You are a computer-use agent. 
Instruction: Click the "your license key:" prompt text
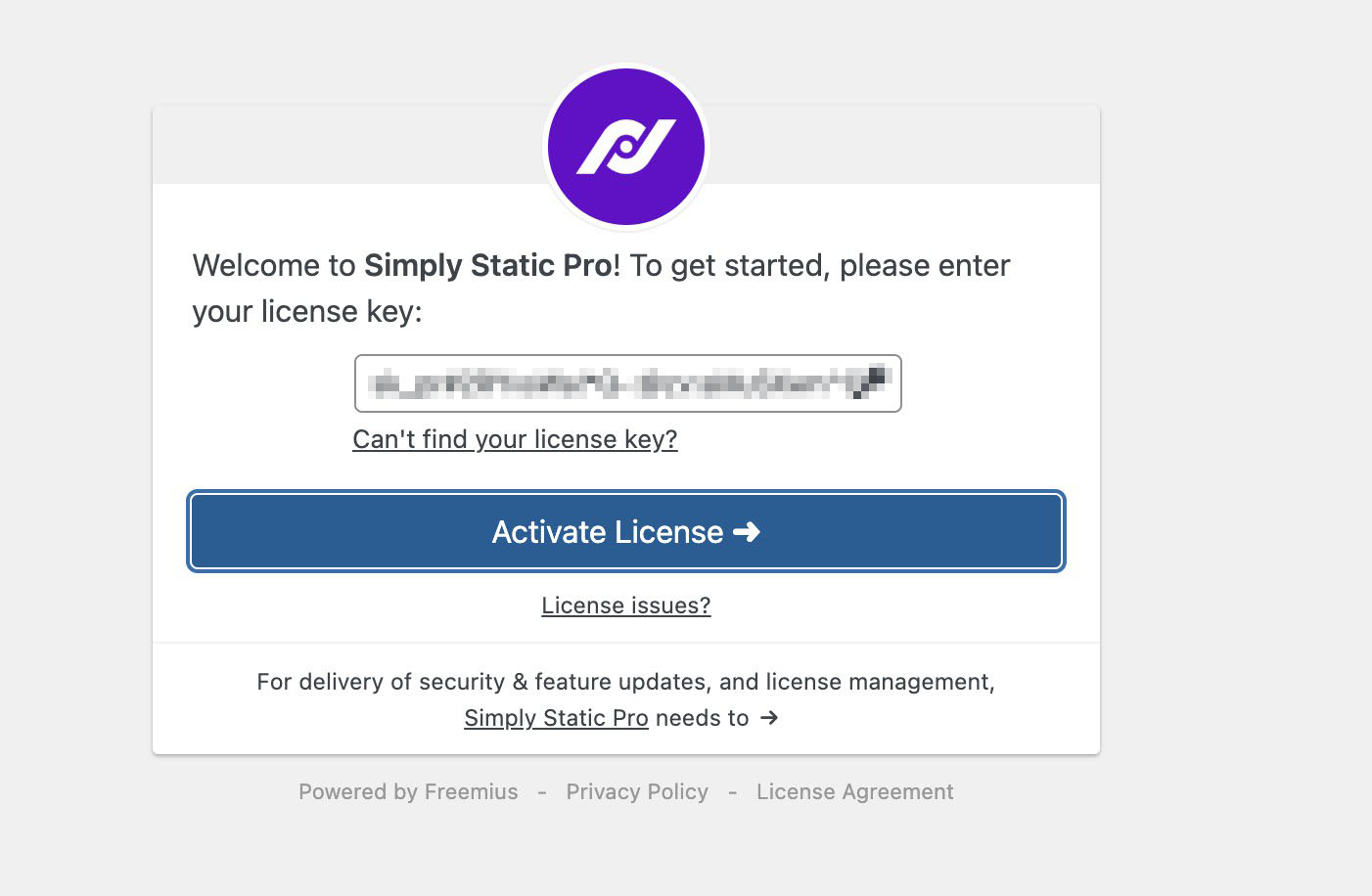click(307, 311)
